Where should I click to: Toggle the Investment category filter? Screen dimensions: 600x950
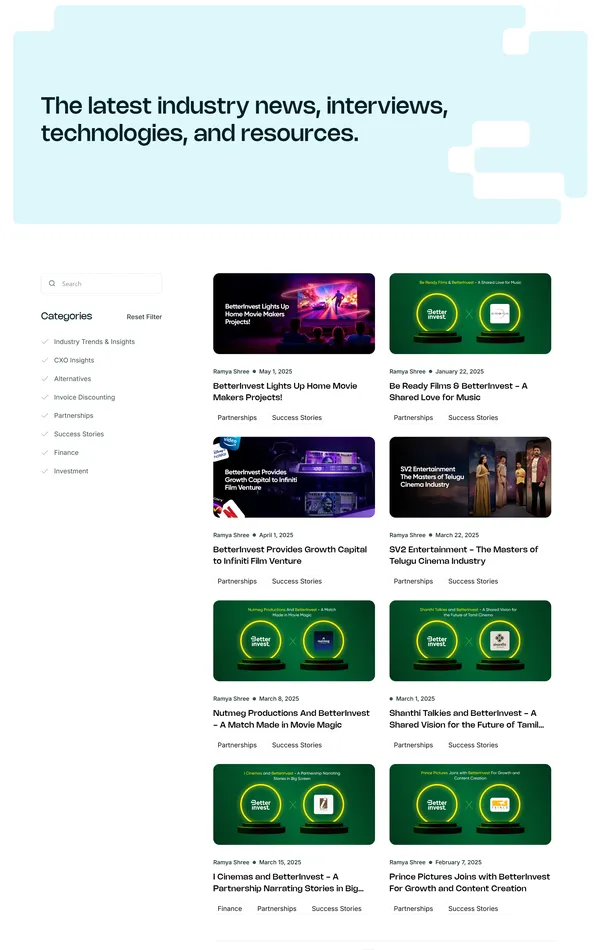coord(45,471)
